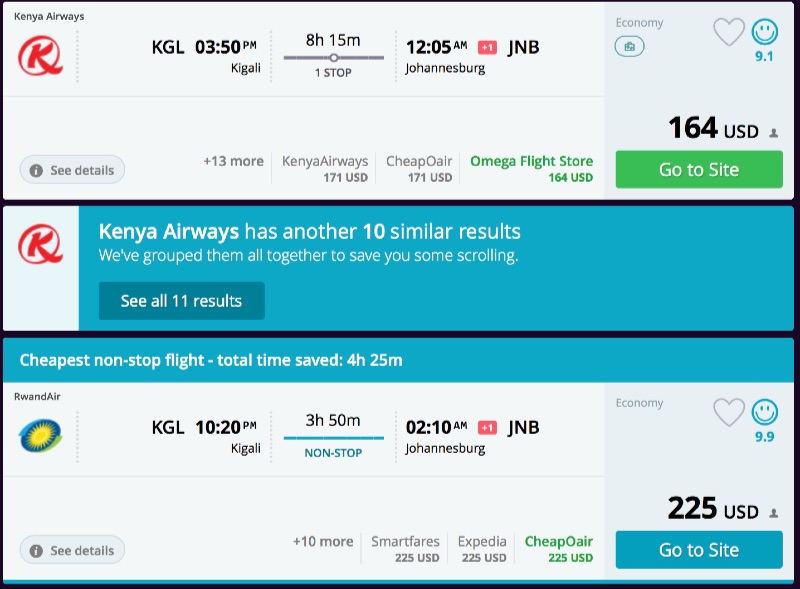
Task: Click the smiley rating icon above 9.9
Action: click(765, 412)
